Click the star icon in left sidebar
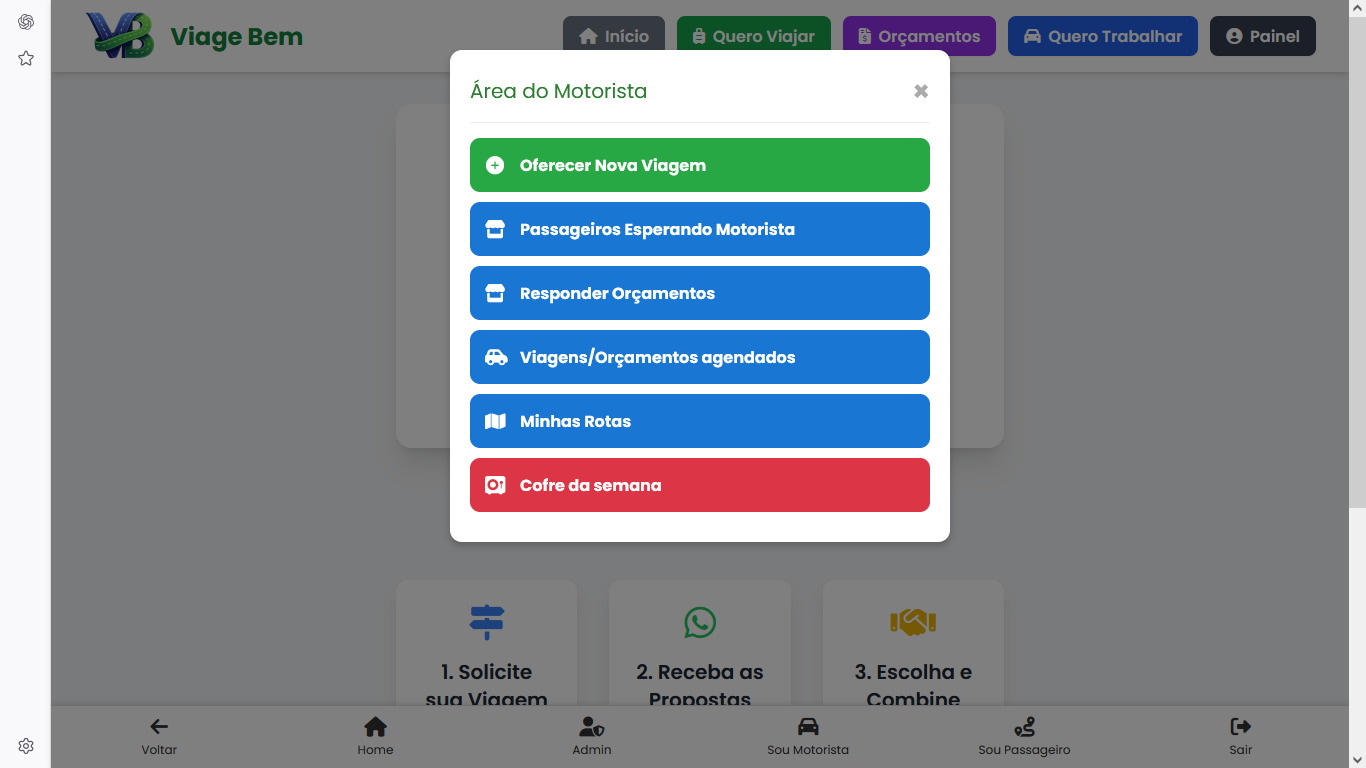This screenshot has height=768, width=1366. click(26, 59)
